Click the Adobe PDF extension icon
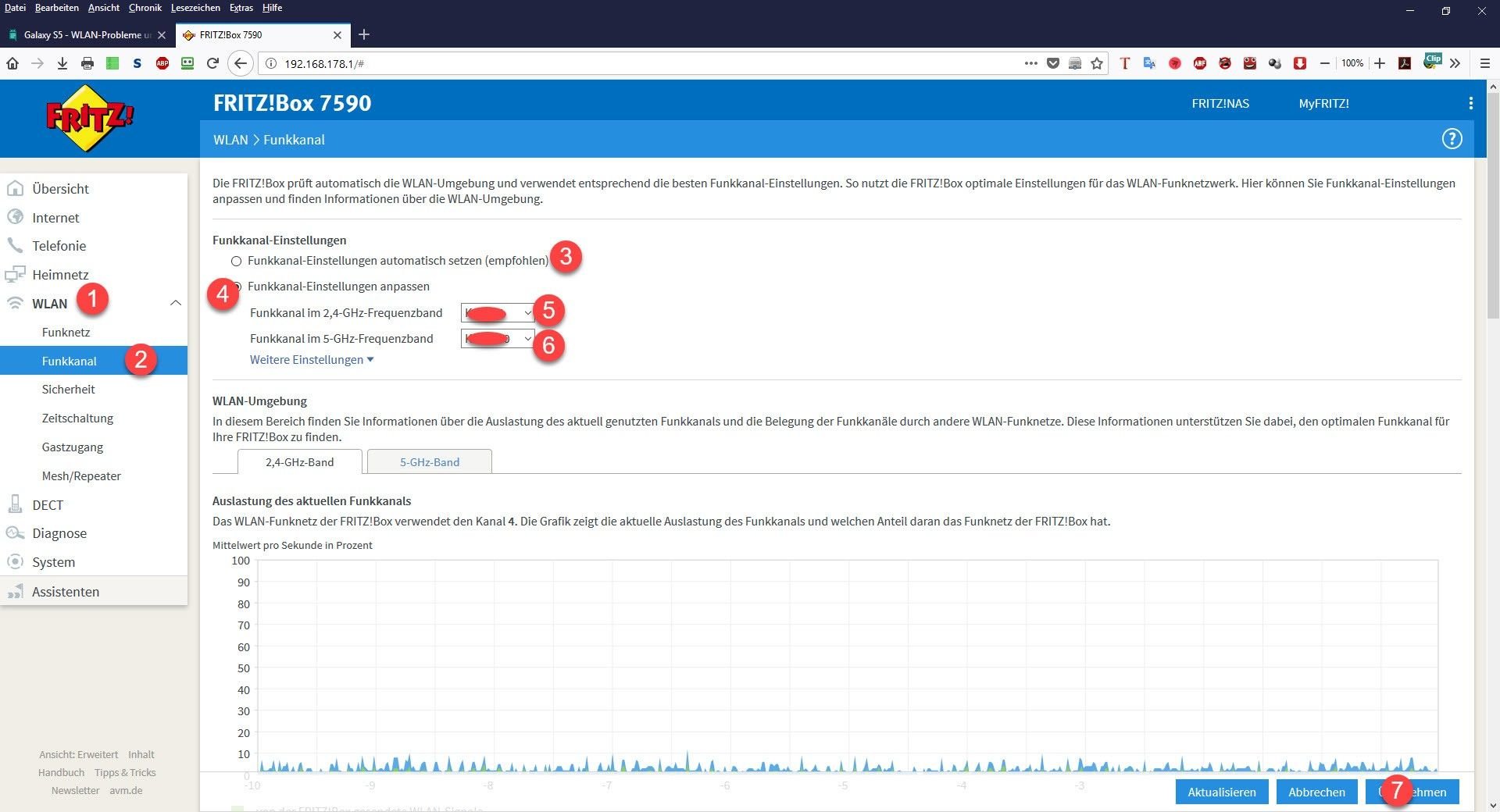 pyautogui.click(x=1405, y=63)
